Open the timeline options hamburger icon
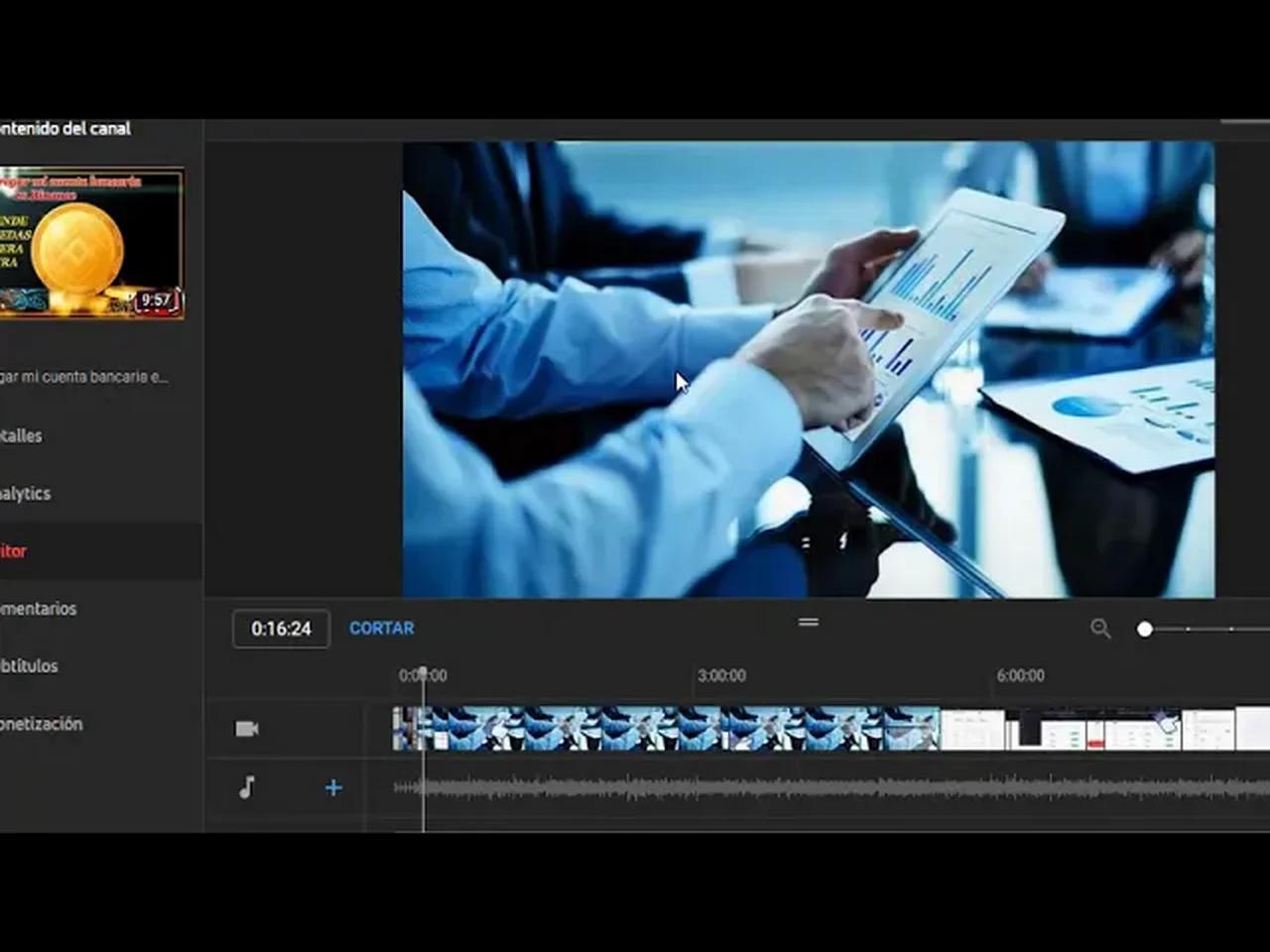Image resolution: width=1270 pixels, height=952 pixels. [x=809, y=622]
